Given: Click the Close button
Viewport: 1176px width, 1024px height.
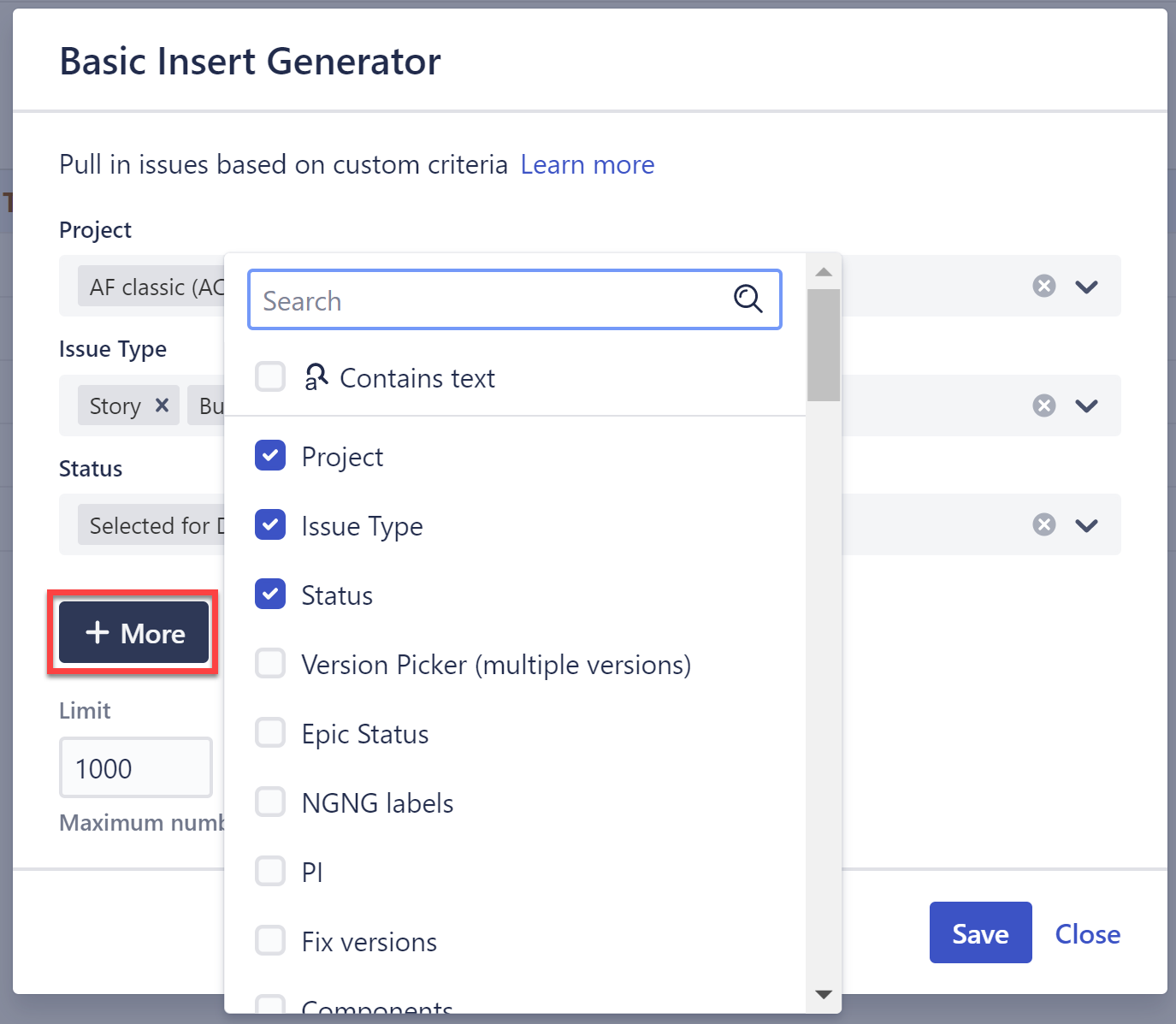Looking at the screenshot, I should click(1086, 933).
